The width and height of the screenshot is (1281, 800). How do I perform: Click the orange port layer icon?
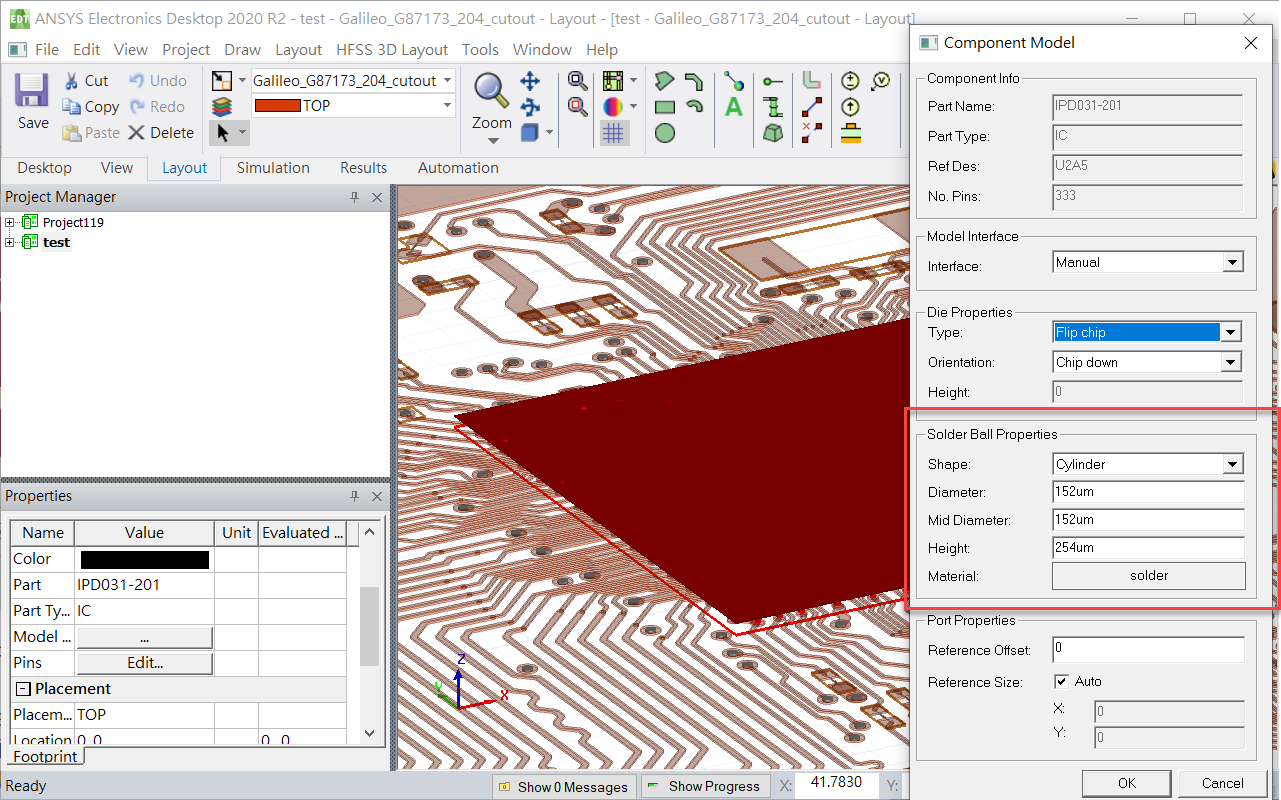(850, 132)
